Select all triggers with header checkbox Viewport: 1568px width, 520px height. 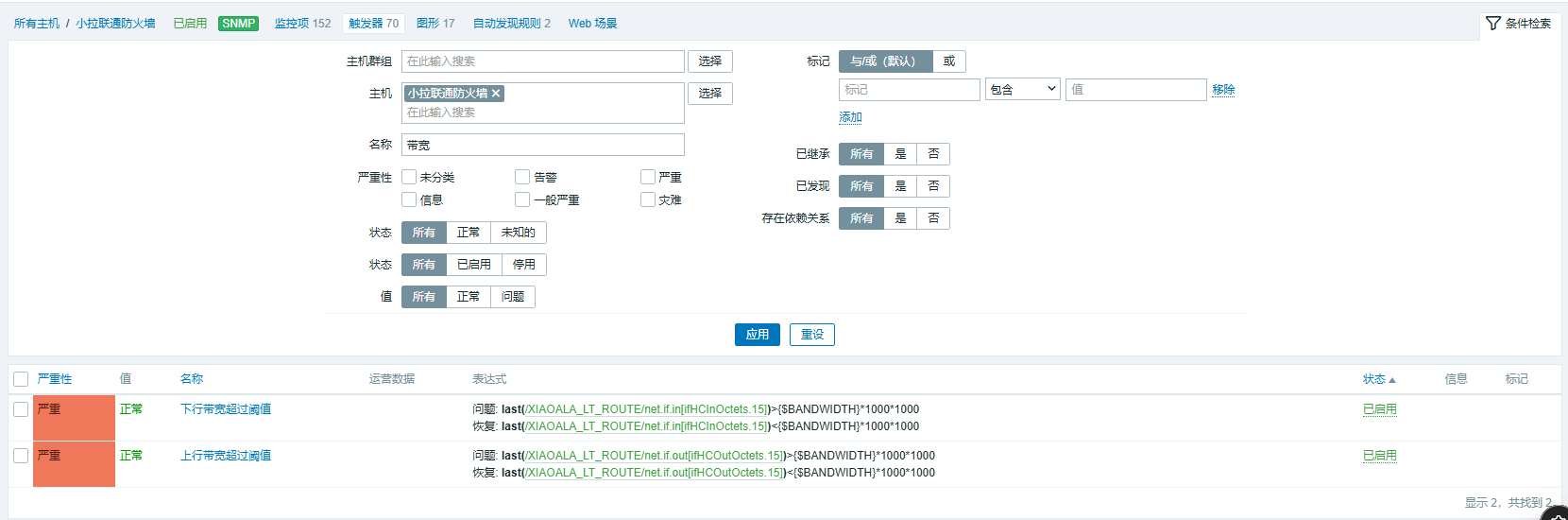pyautogui.click(x=21, y=379)
